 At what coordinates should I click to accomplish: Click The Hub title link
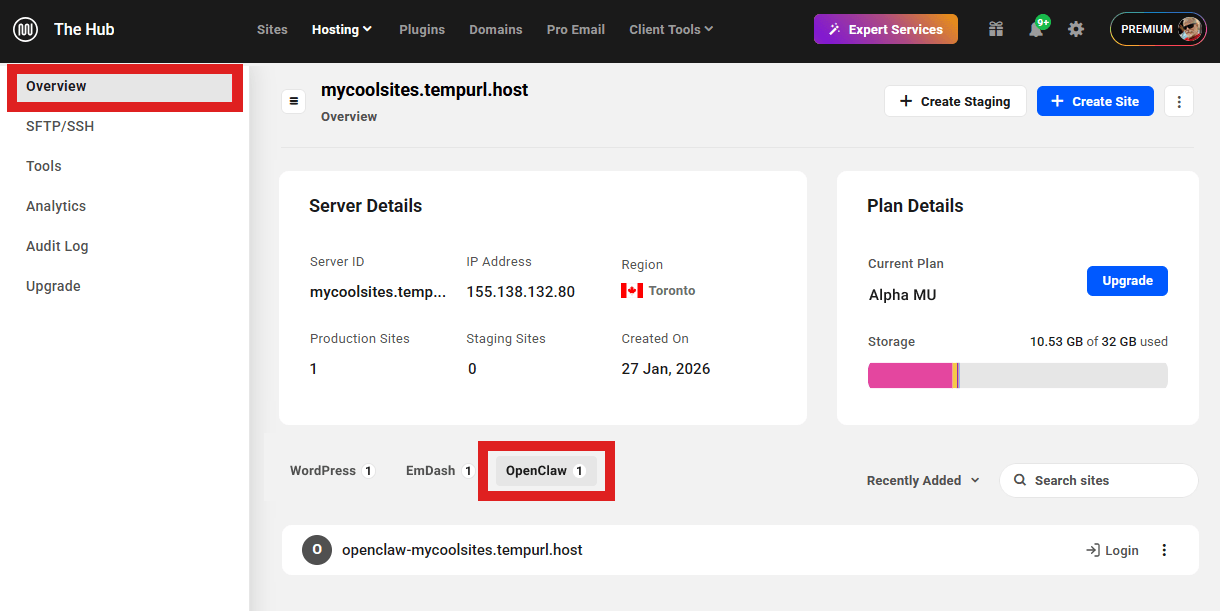tap(84, 29)
